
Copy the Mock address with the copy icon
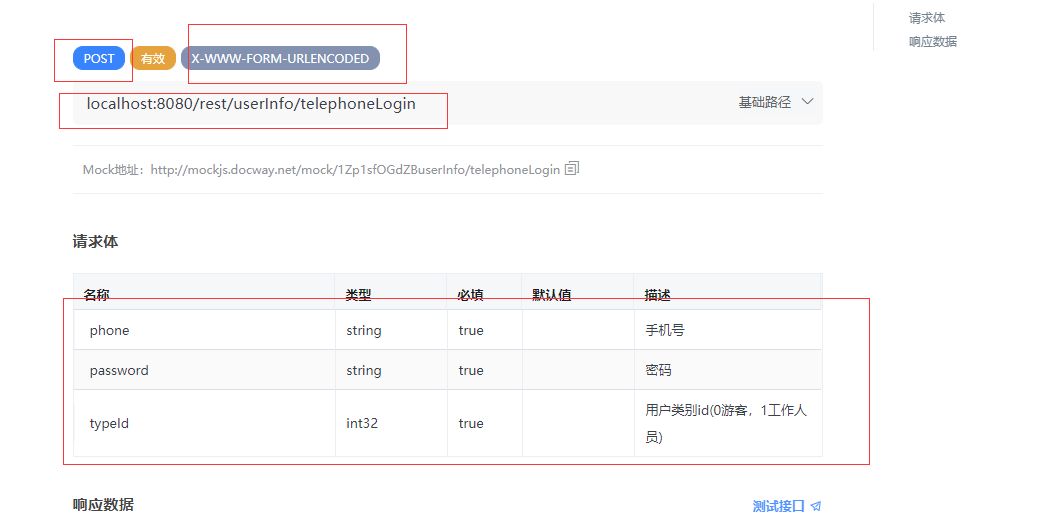click(x=572, y=168)
